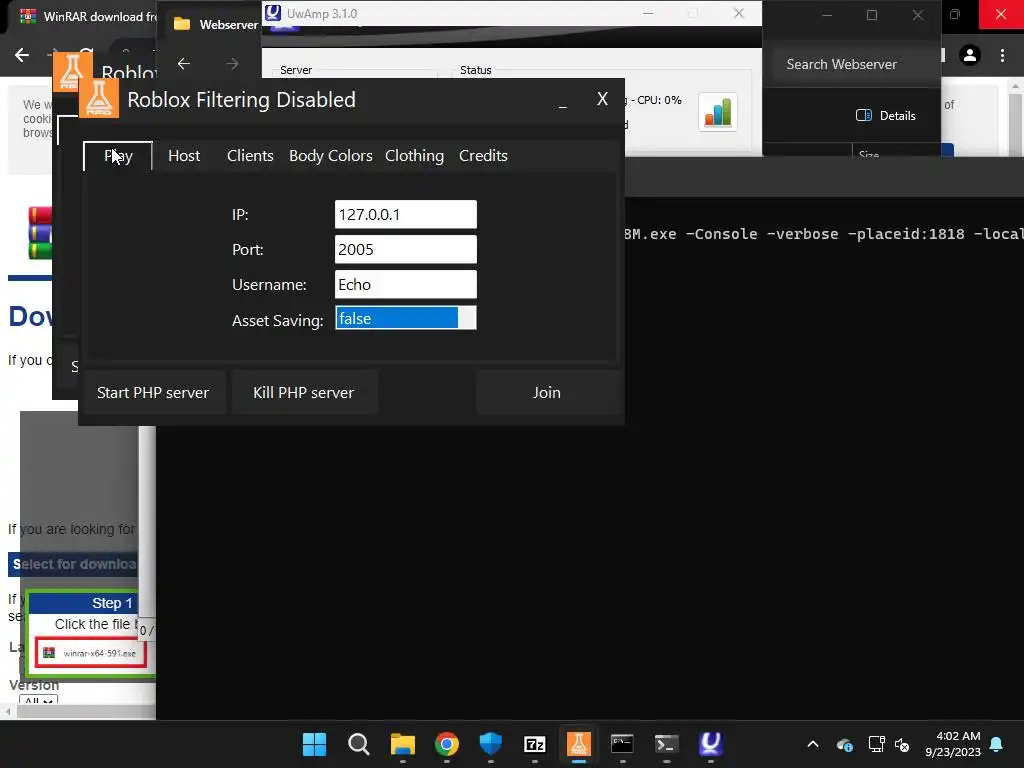Image resolution: width=1024 pixels, height=768 pixels.
Task: Open the Windows Start menu
Action: [x=314, y=744]
